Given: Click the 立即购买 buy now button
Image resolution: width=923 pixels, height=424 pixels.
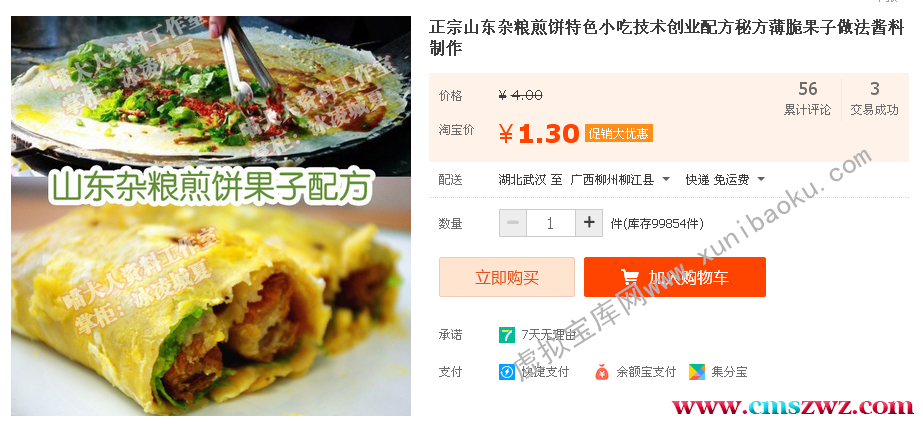Looking at the screenshot, I should pos(507,277).
